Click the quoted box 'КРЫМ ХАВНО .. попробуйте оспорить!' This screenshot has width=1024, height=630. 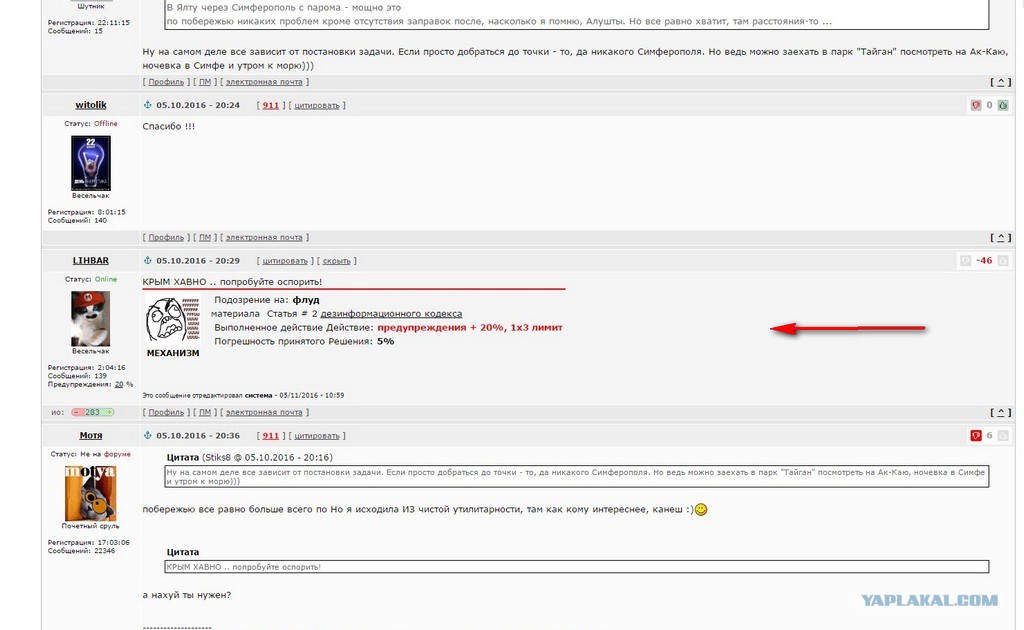577,567
